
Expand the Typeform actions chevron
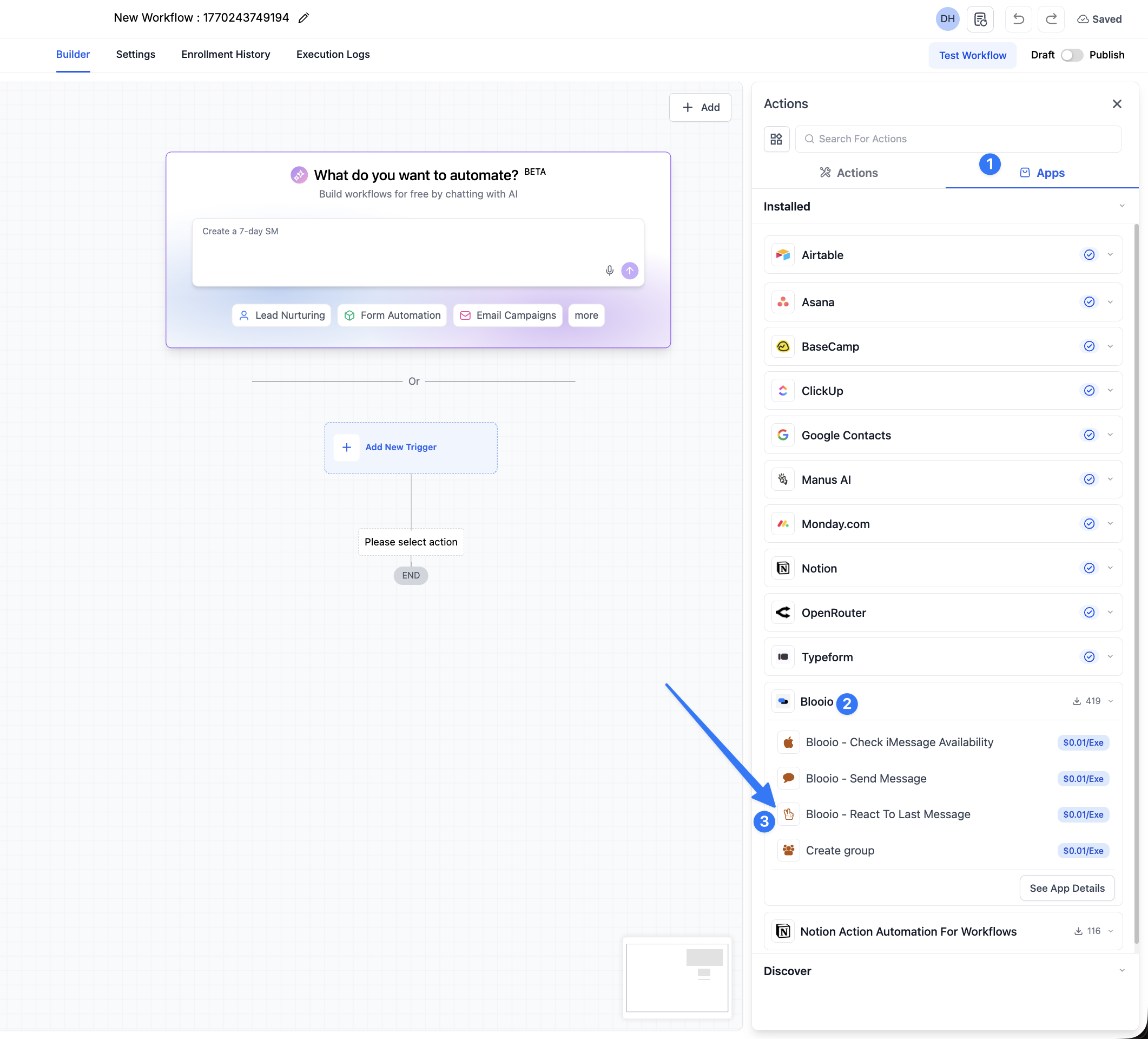(1110, 657)
